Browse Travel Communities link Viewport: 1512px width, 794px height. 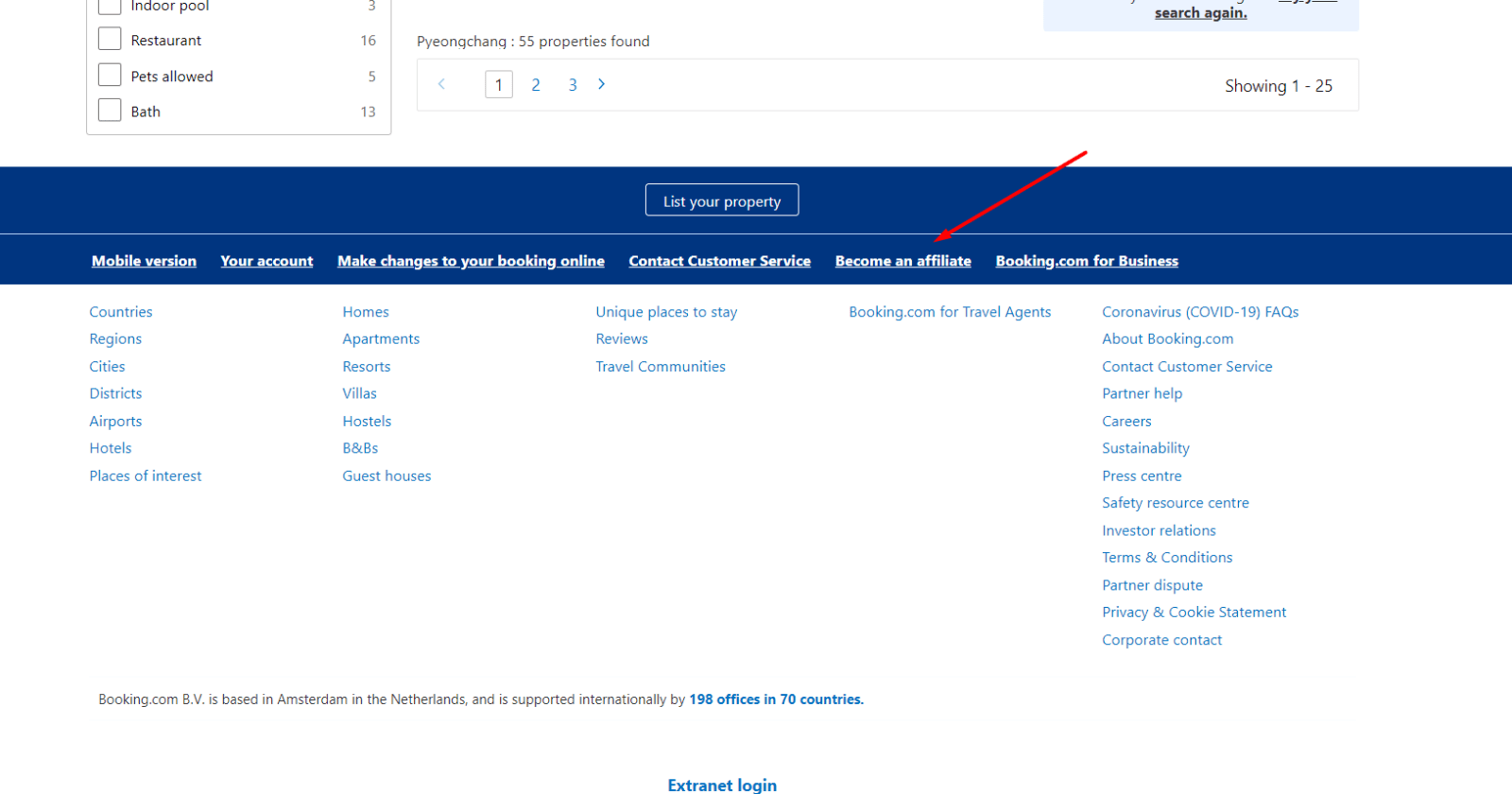[661, 367]
